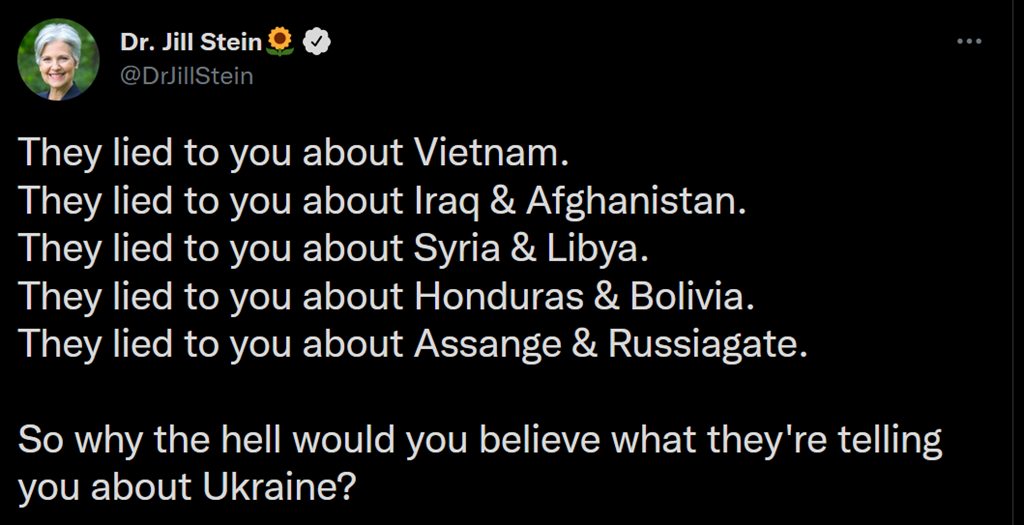Viewport: 1024px width, 525px height.
Task: Open the "Dr. Jill Stein" display name
Action: tap(191, 42)
